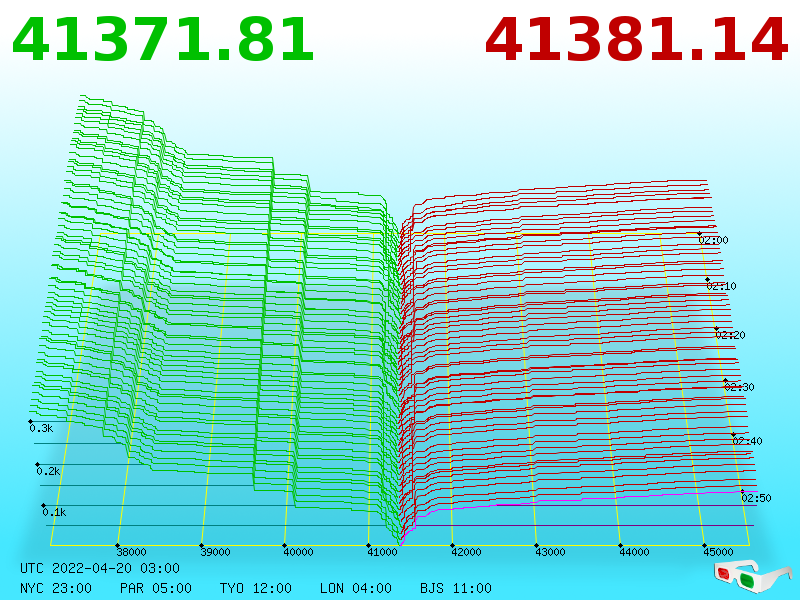Screen dimensions: 800x600
Task: Select the 43000 price axis label
Action: [x=550, y=552]
